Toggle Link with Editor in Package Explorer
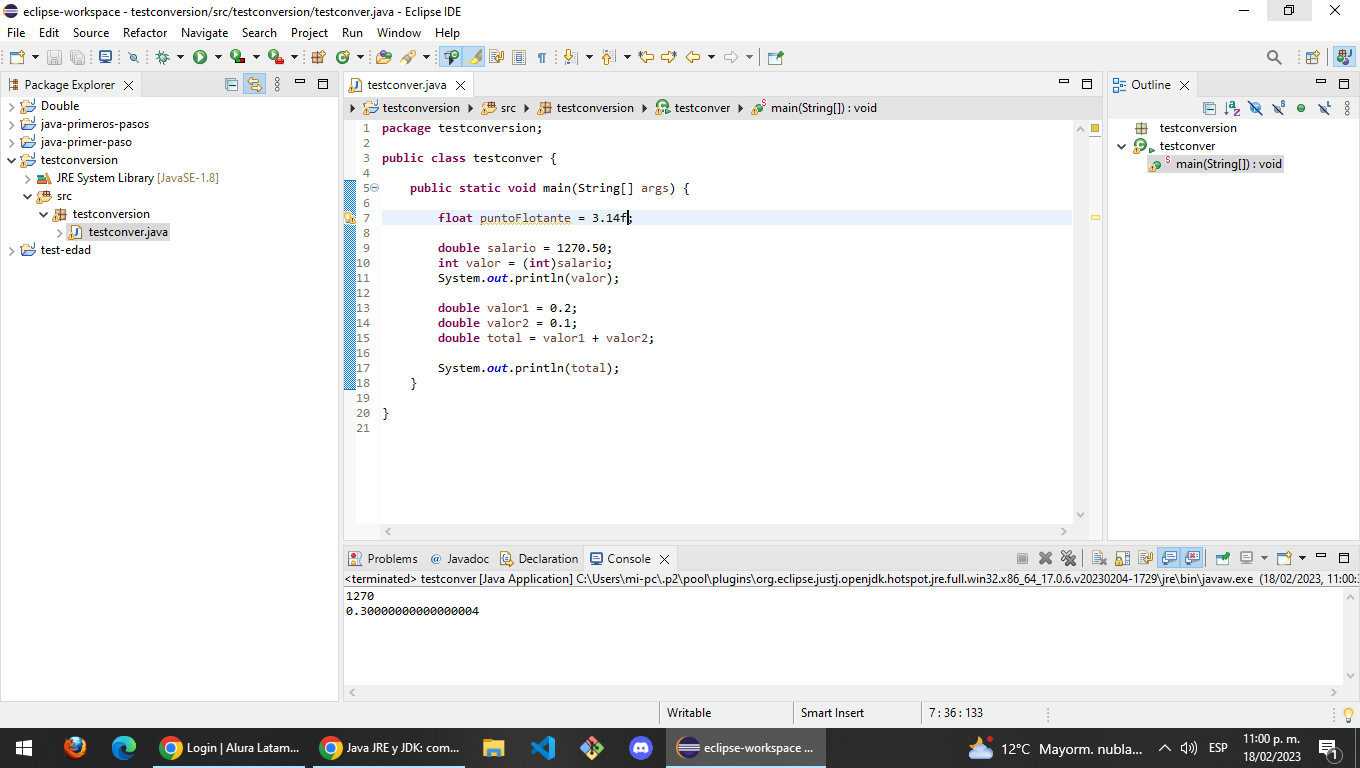Image resolution: width=1360 pixels, height=768 pixels. (255, 85)
